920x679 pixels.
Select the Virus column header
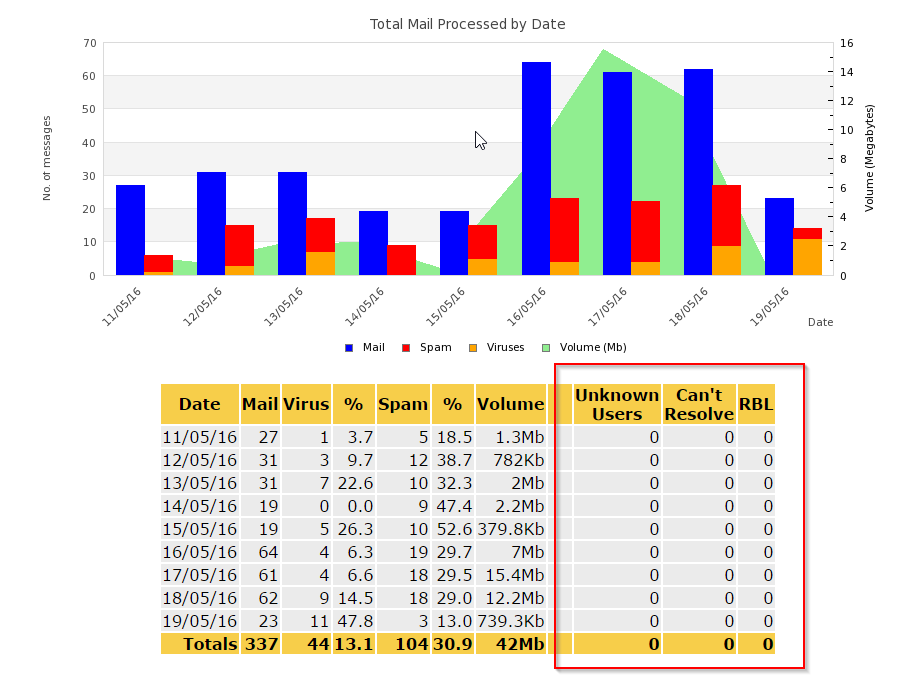pyautogui.click(x=306, y=404)
